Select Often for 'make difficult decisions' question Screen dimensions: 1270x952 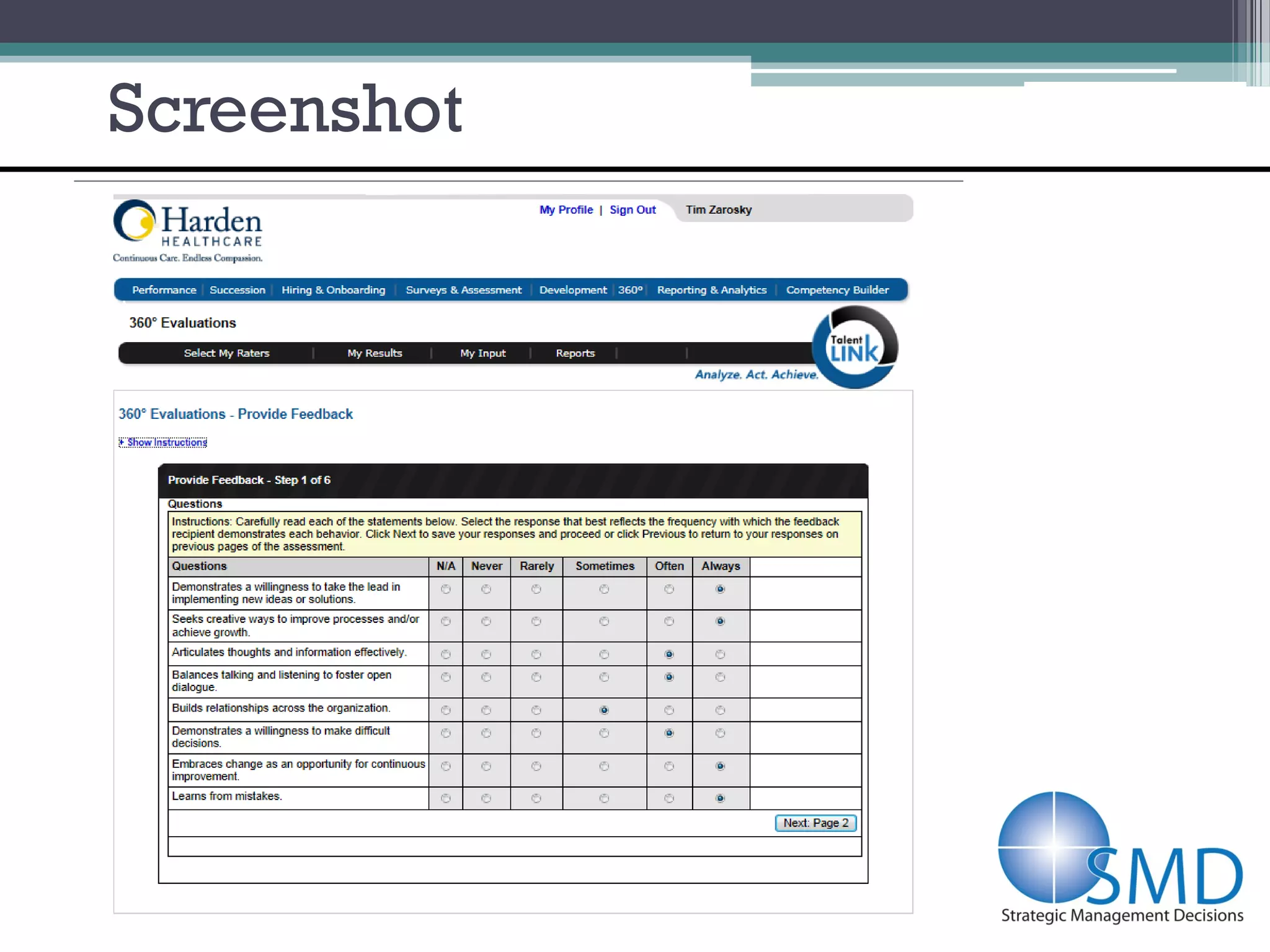[669, 733]
